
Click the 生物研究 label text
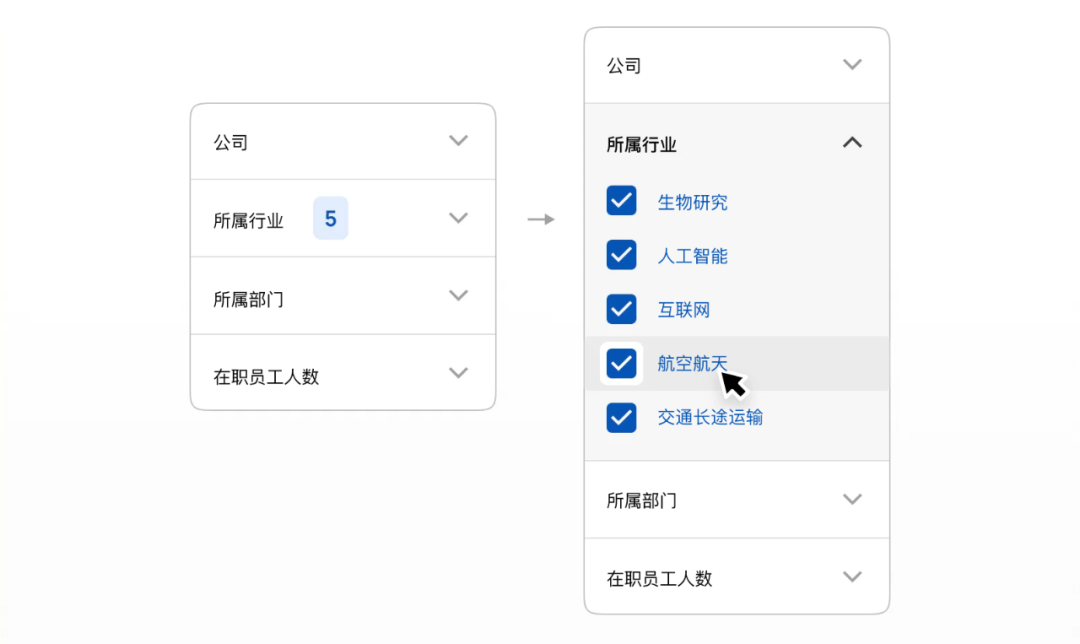(692, 202)
